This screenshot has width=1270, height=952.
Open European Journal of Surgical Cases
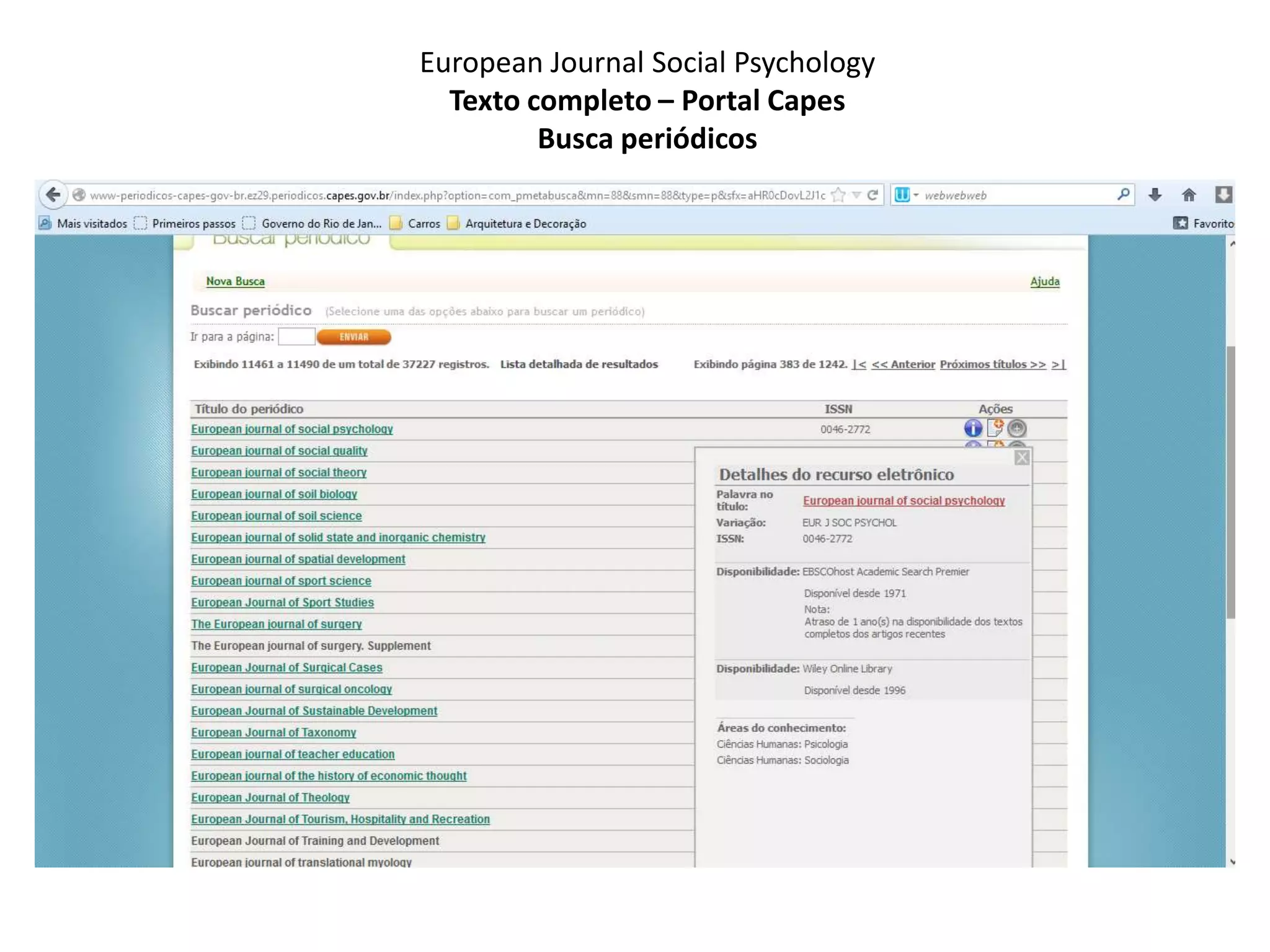coord(286,668)
